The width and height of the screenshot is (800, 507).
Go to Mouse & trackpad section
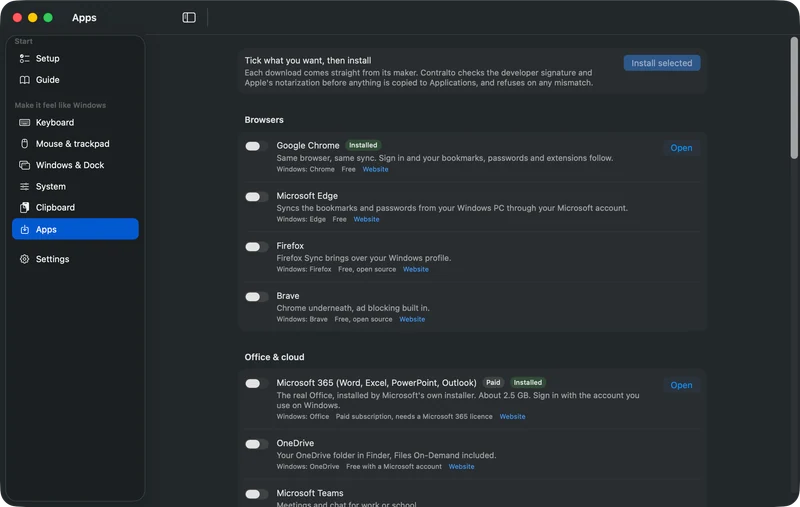pyautogui.click(x=75, y=144)
